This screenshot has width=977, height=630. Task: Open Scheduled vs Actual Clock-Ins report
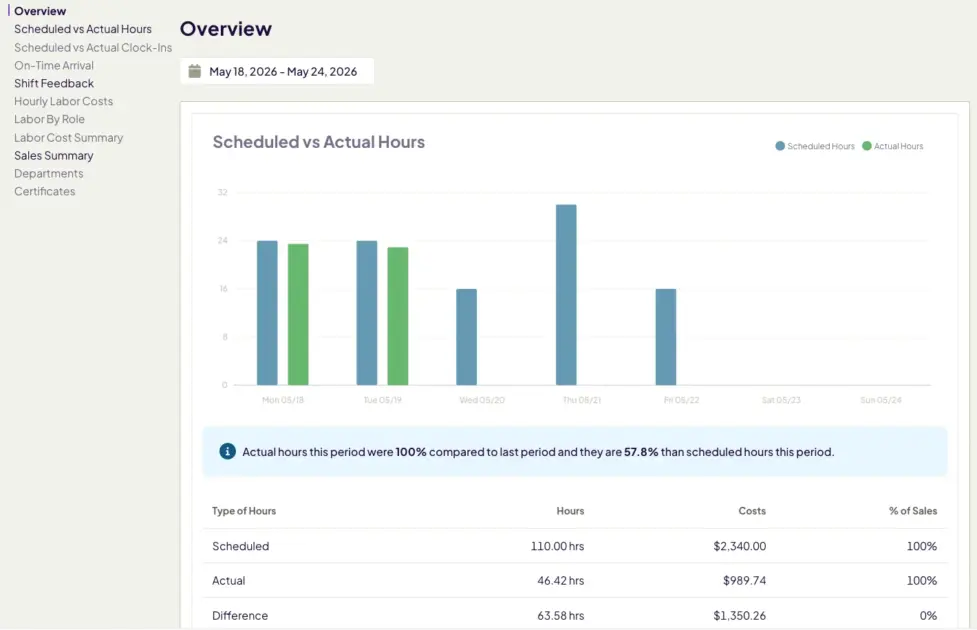(x=93, y=47)
